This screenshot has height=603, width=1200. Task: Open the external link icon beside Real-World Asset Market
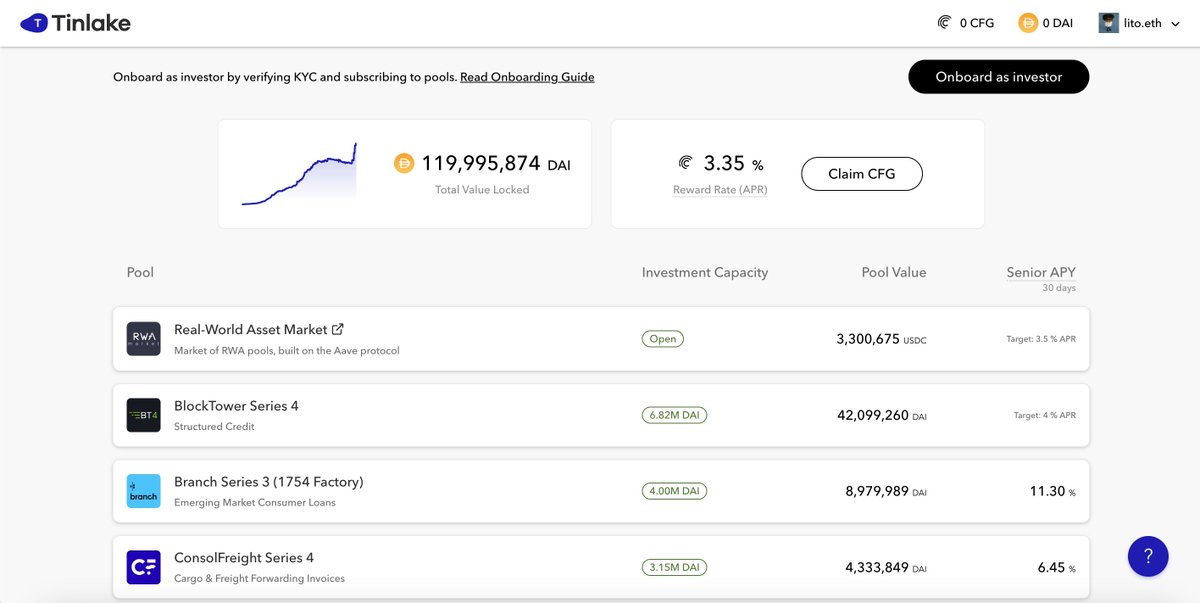coord(338,329)
